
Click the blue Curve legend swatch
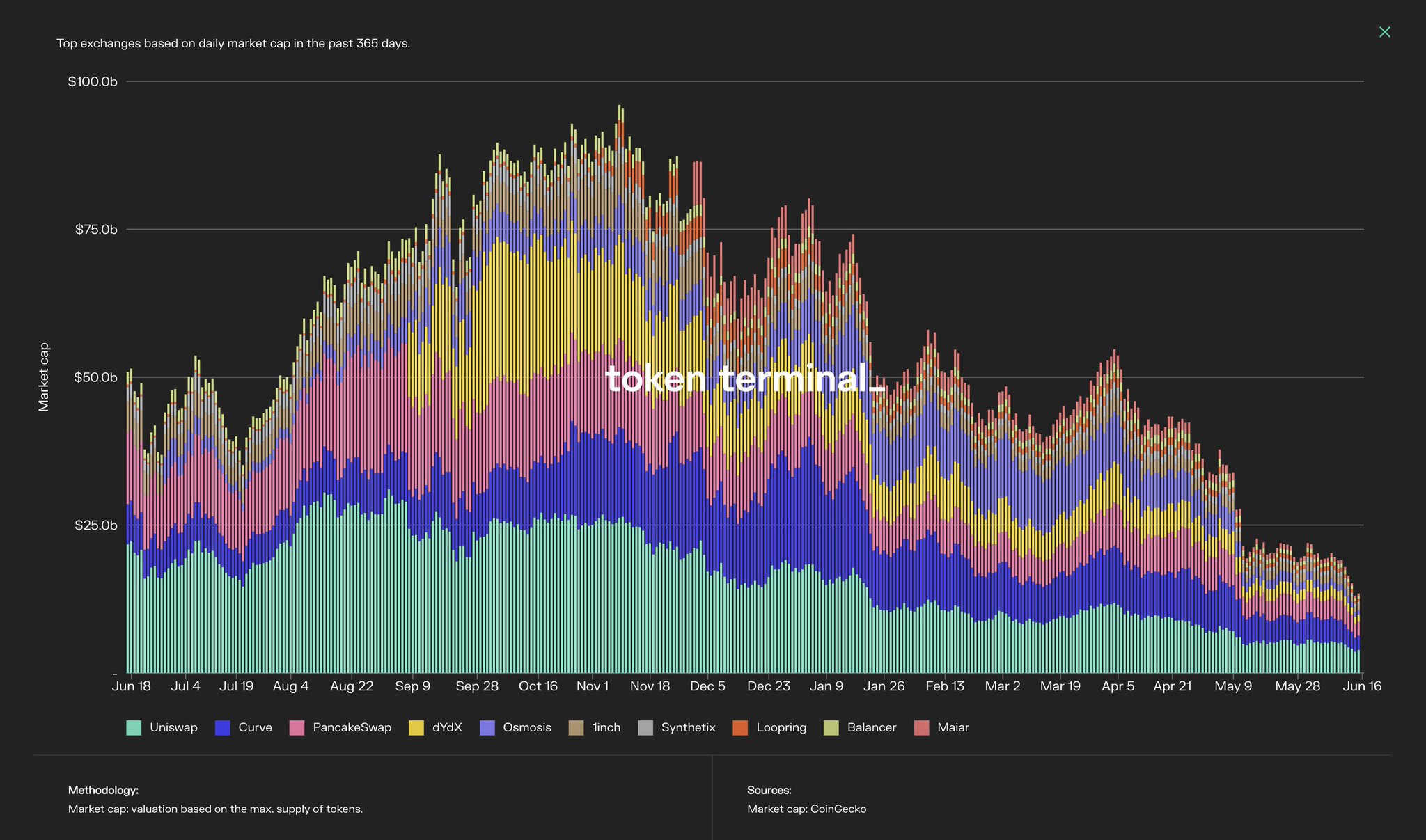(x=224, y=727)
